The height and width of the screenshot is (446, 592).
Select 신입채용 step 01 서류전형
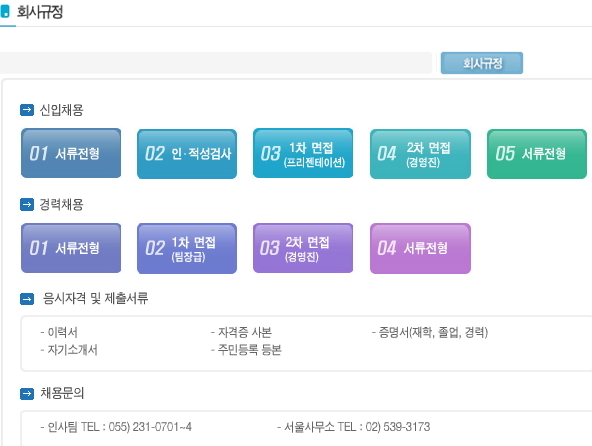(x=71, y=153)
